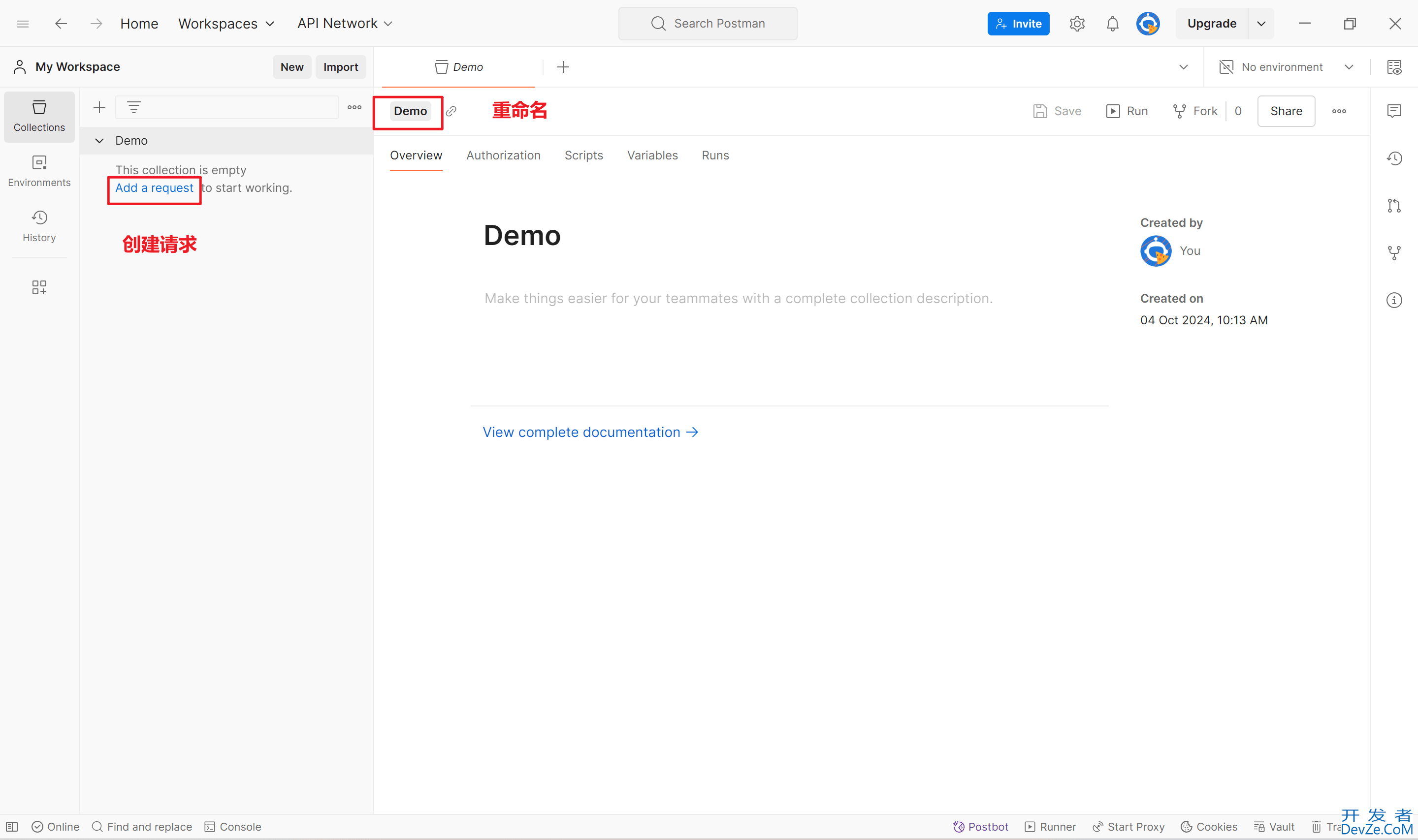The height and width of the screenshot is (840, 1418).
Task: Select the Demo tab in tab bar
Action: pyautogui.click(x=458, y=67)
